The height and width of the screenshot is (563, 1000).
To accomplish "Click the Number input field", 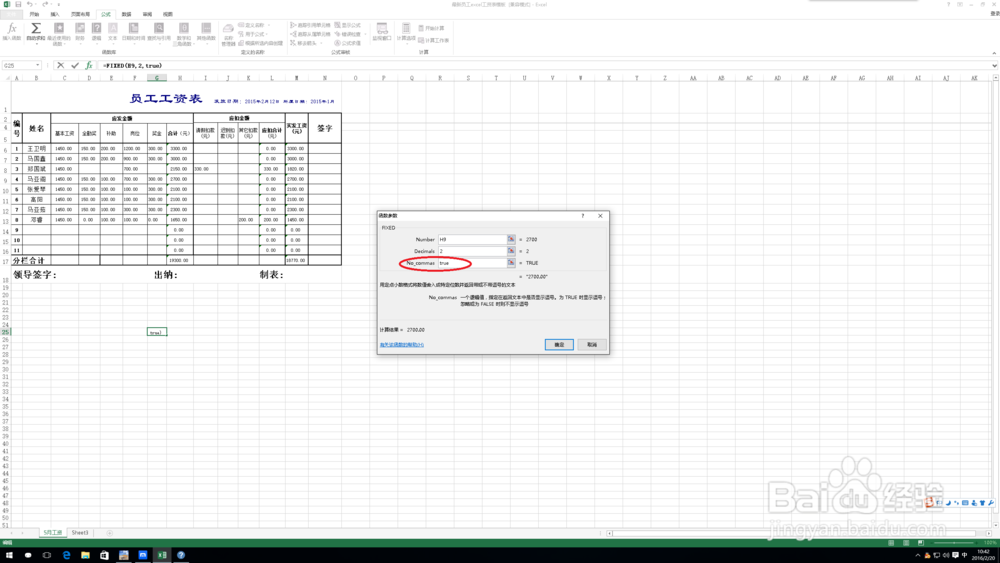I will [472, 239].
